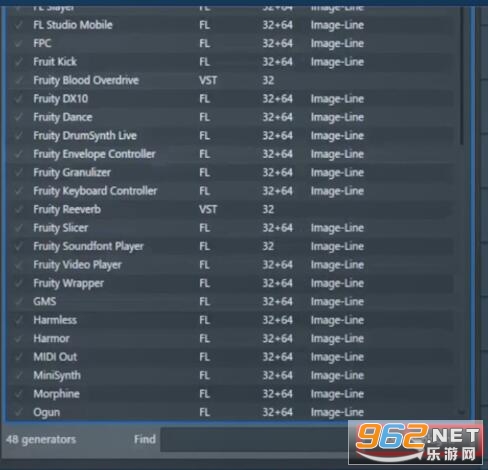Select Fruity DX10 in the list
Image resolution: width=488 pixels, height=470 pixels.
(231, 99)
